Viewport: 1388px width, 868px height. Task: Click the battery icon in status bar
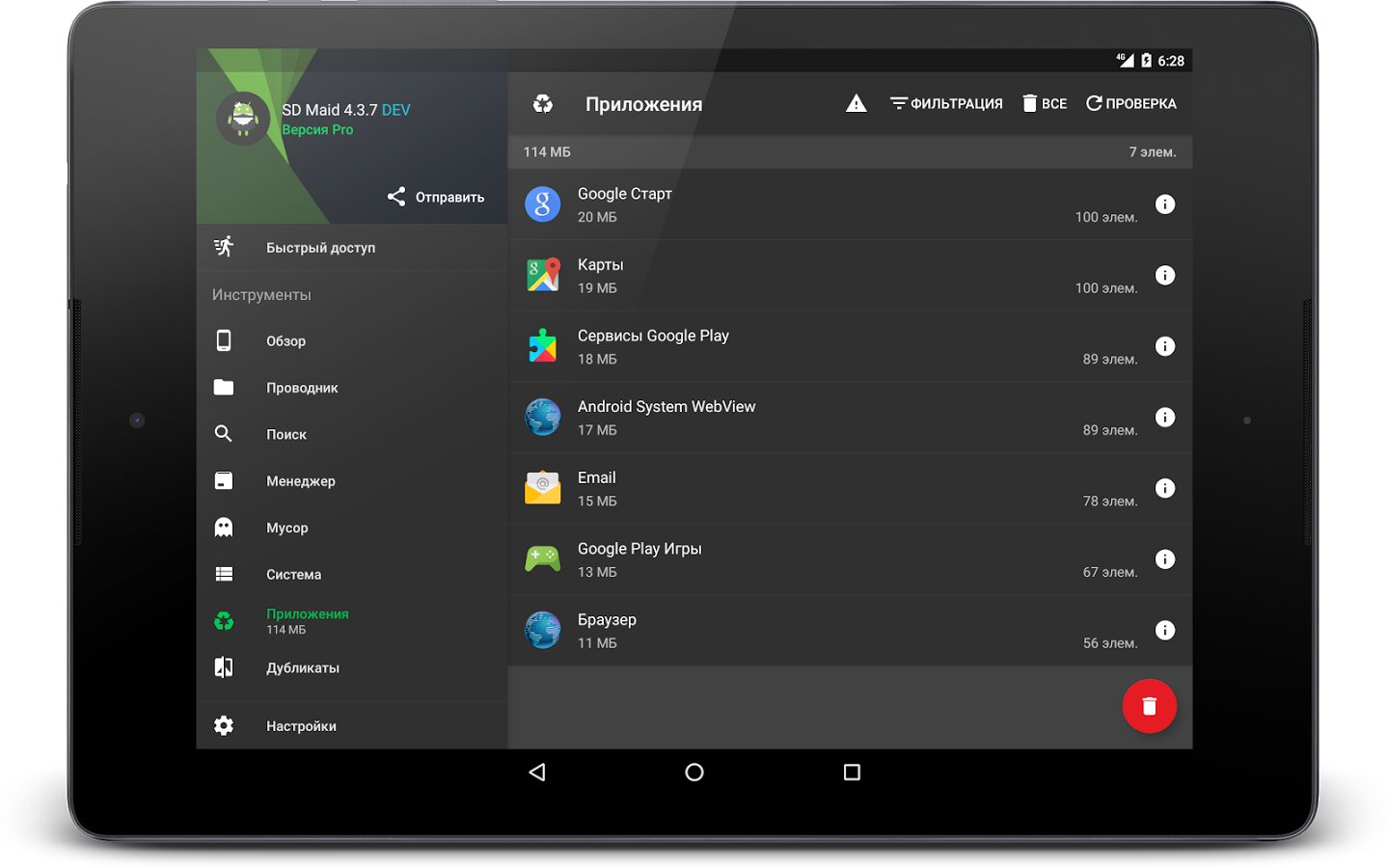tap(1147, 61)
